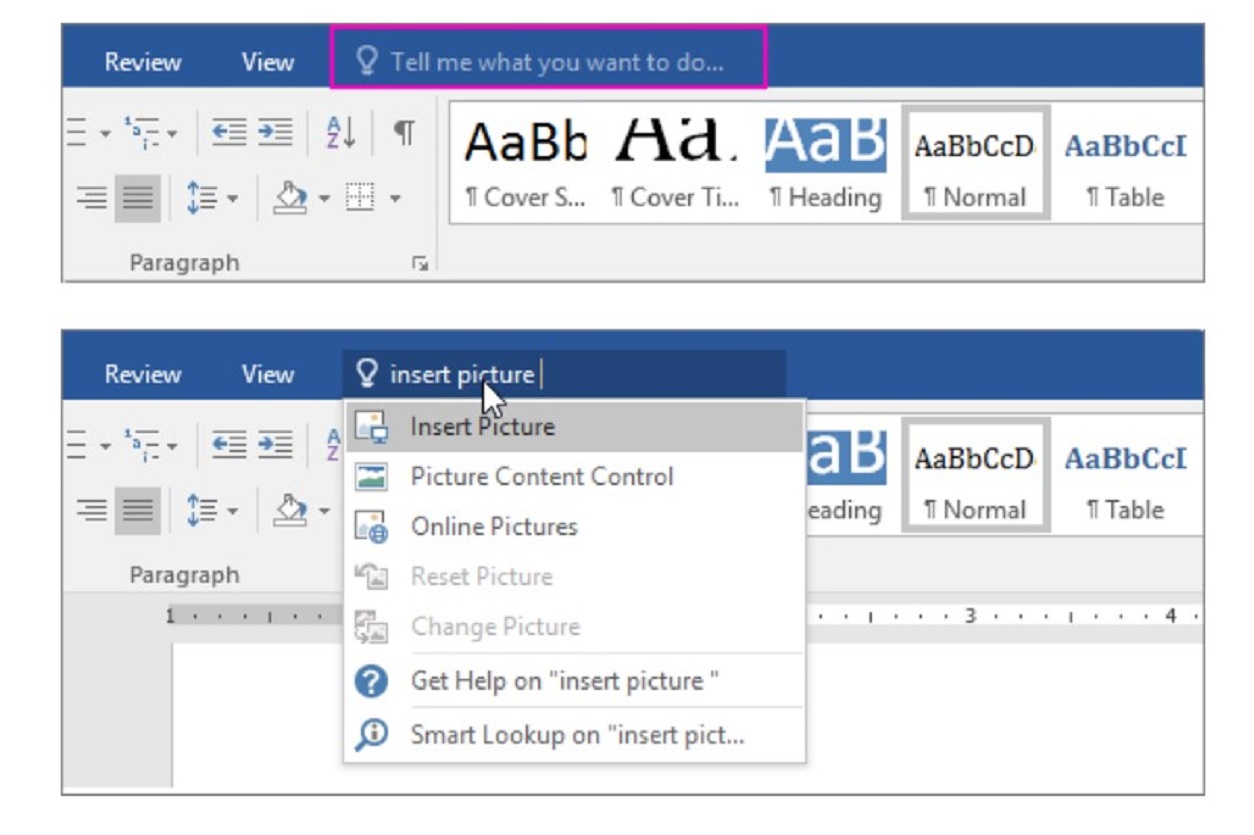Click Align Right icon in the lower ribbon
This screenshot has height=835, width=1254.
coord(92,509)
